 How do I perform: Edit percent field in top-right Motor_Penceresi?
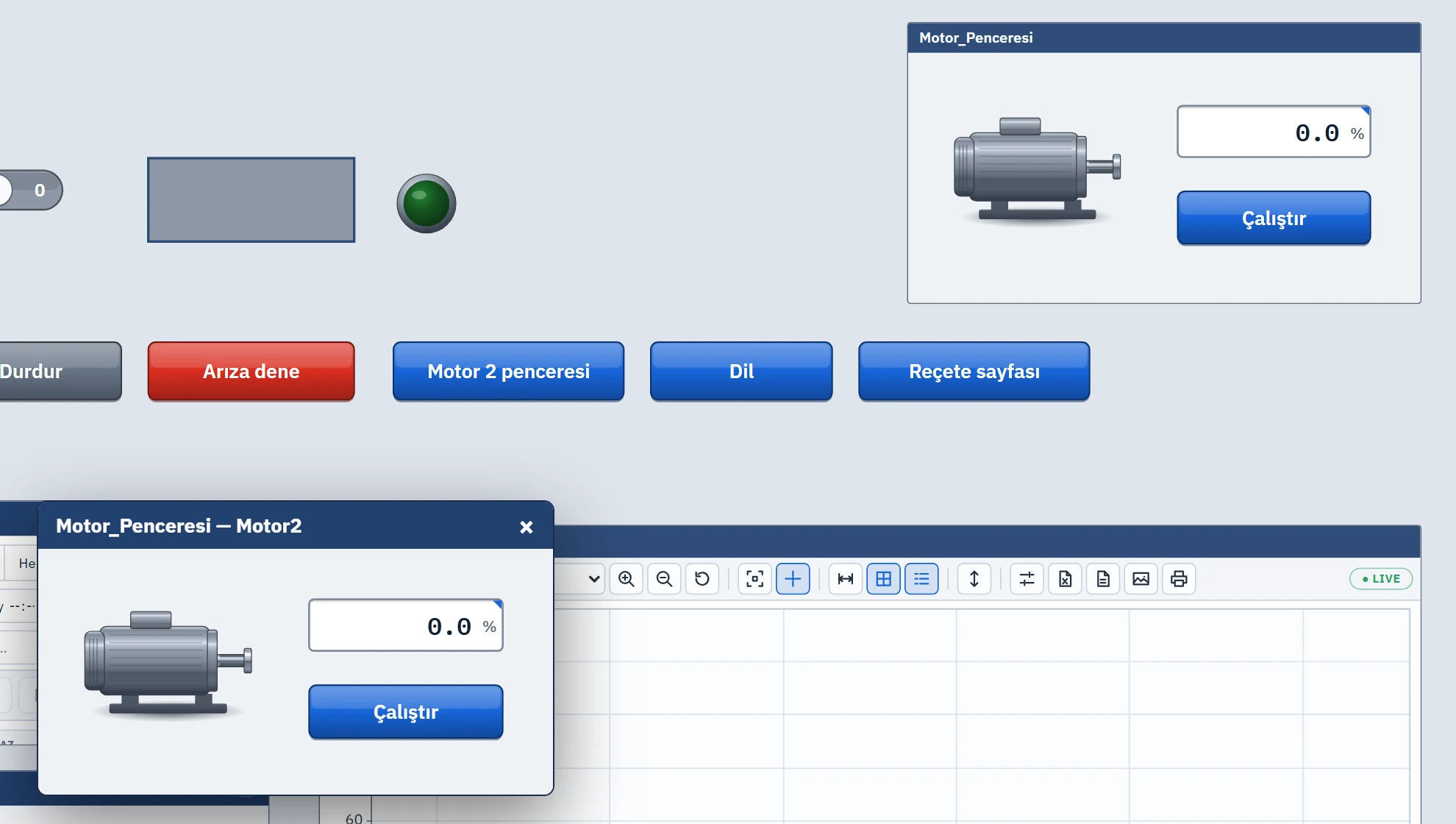click(x=1274, y=132)
